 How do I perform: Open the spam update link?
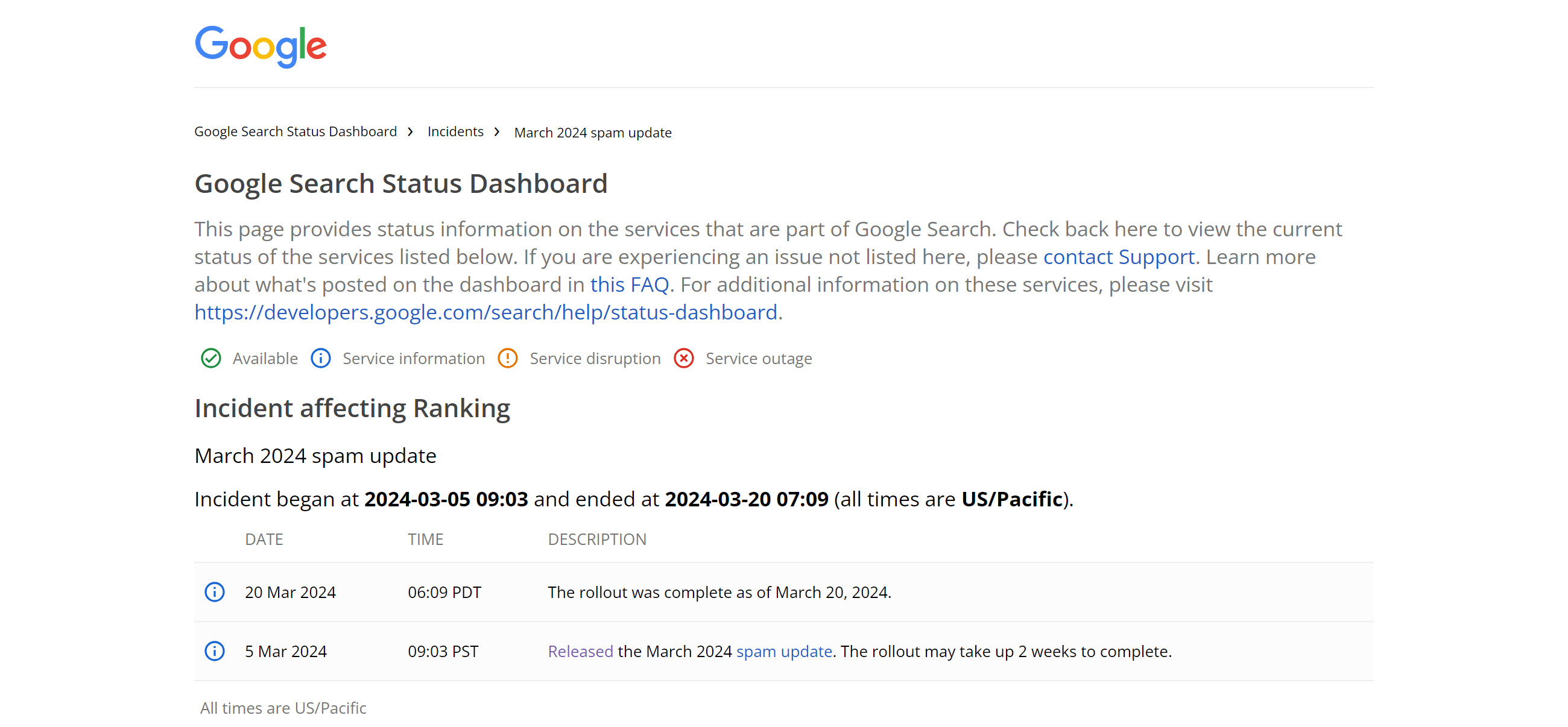(784, 652)
